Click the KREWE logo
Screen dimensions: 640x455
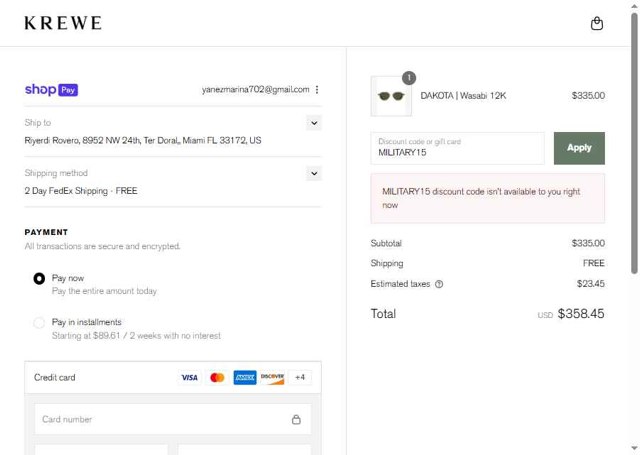(63, 23)
